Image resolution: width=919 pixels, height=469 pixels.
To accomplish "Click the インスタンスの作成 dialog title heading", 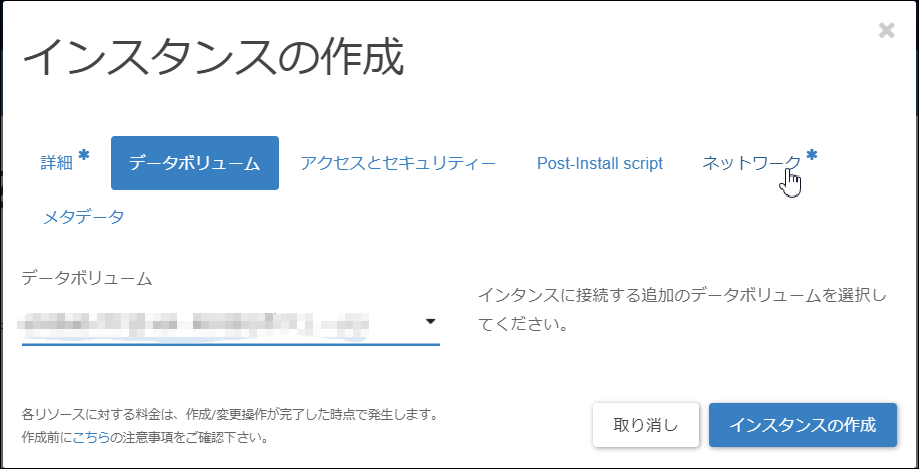I will (213, 57).
